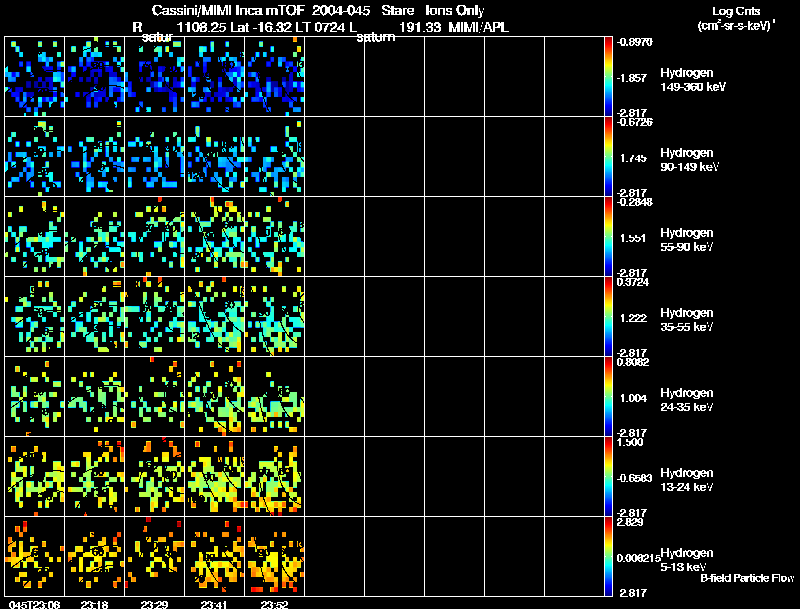Click the 23:29 time label
The image size is (800, 609).
155,604
